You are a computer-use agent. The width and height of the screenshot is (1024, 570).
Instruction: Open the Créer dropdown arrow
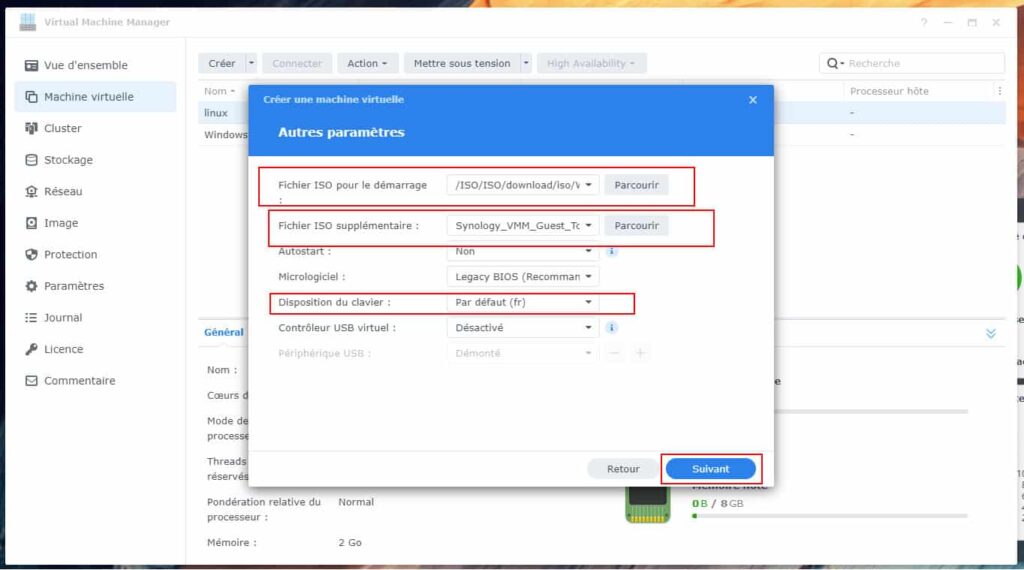tap(251, 63)
